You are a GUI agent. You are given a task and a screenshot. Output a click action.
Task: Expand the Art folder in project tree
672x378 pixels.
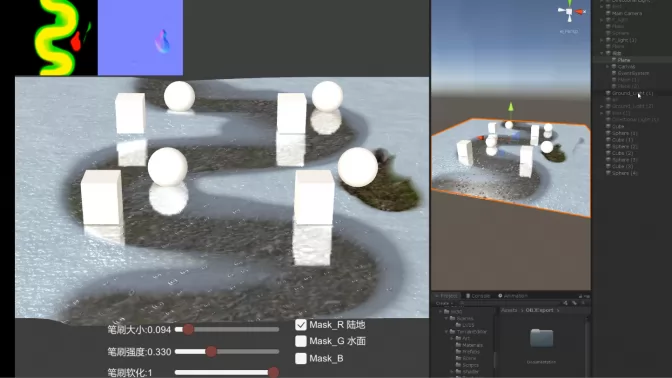coord(452,338)
